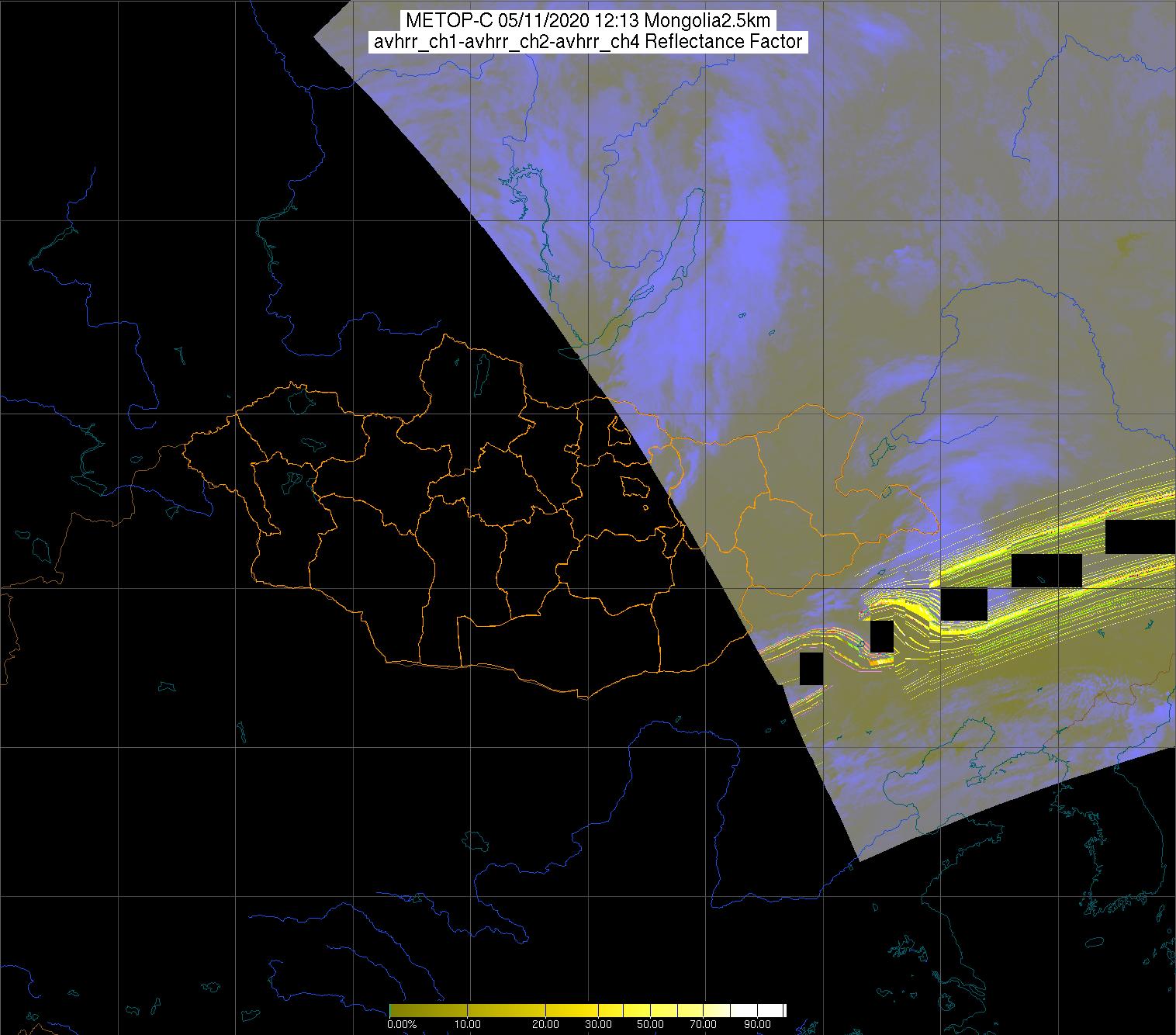Click the 0.00% colorbar label
Image resolution: width=1176 pixels, height=1035 pixels.
pos(402,1024)
